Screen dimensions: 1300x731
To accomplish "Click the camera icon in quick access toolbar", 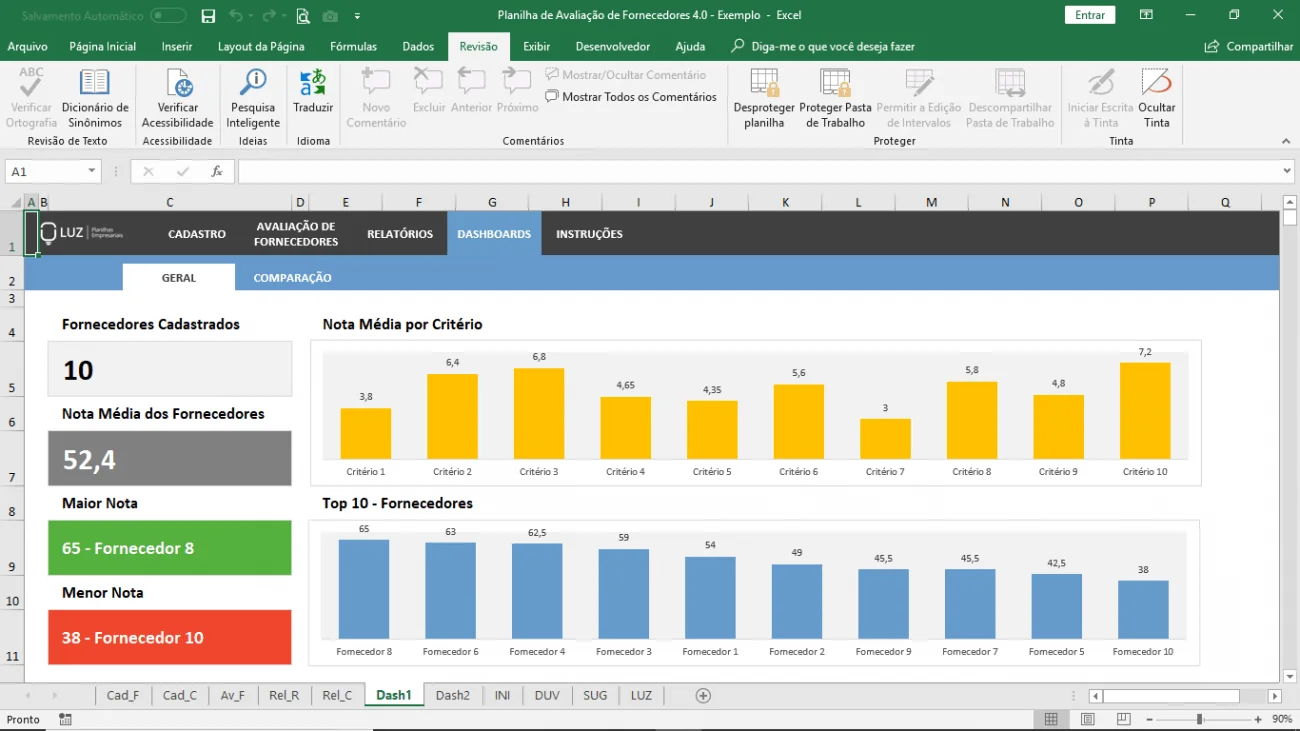I will (330, 16).
